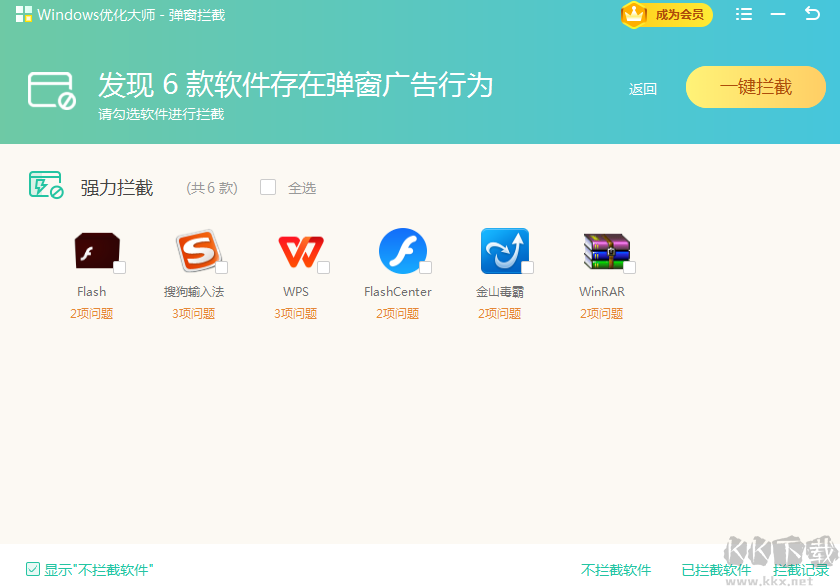Select the 搜狗输入法 icon

point(197,251)
